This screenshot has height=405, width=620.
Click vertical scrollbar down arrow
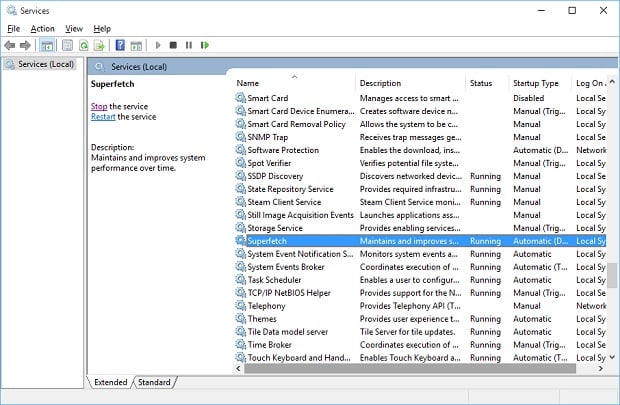612,357
